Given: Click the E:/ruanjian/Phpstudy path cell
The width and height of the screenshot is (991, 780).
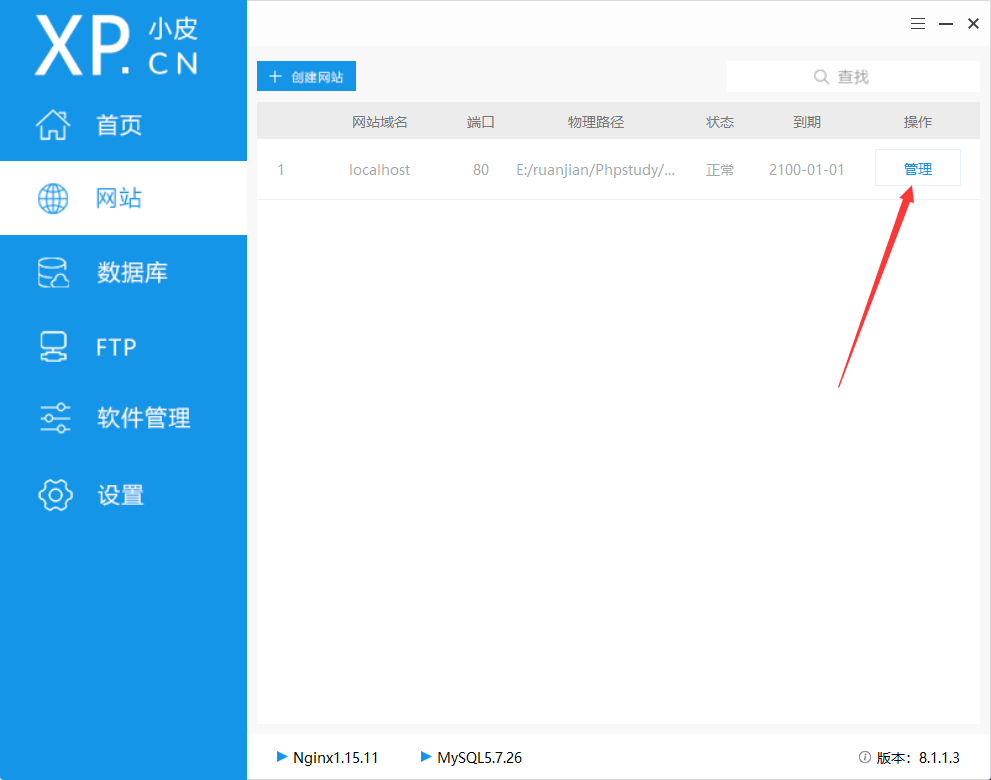Looking at the screenshot, I should tap(595, 169).
